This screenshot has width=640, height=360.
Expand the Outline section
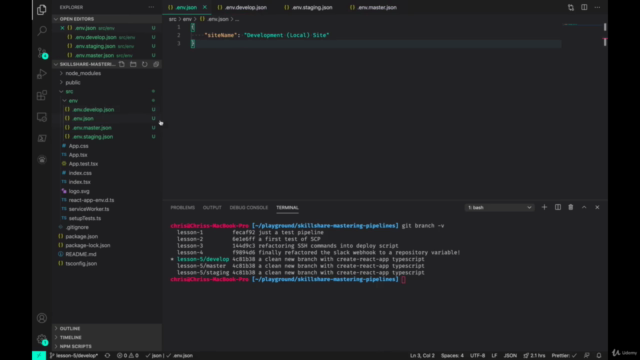(x=107, y=328)
